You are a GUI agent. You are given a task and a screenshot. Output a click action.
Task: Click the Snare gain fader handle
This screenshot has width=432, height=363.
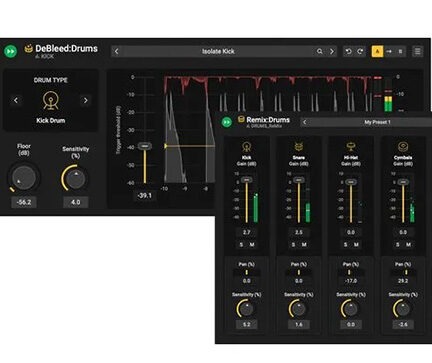pyautogui.click(x=299, y=180)
